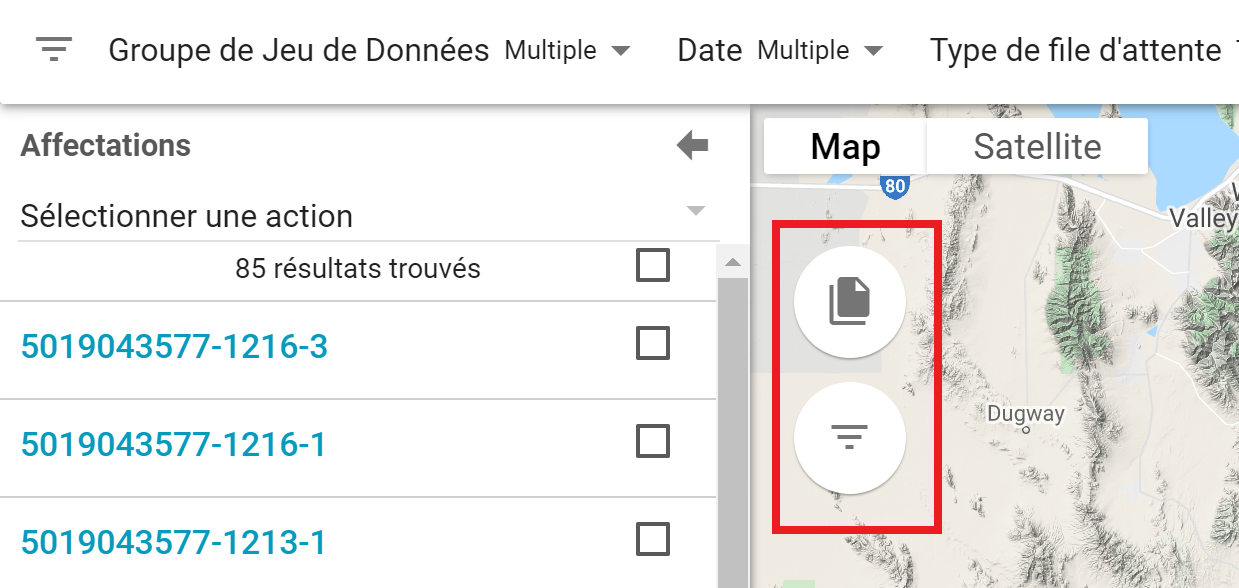Open assignment link 5019043577-1216-3
1239x588 pixels.
tap(174, 346)
